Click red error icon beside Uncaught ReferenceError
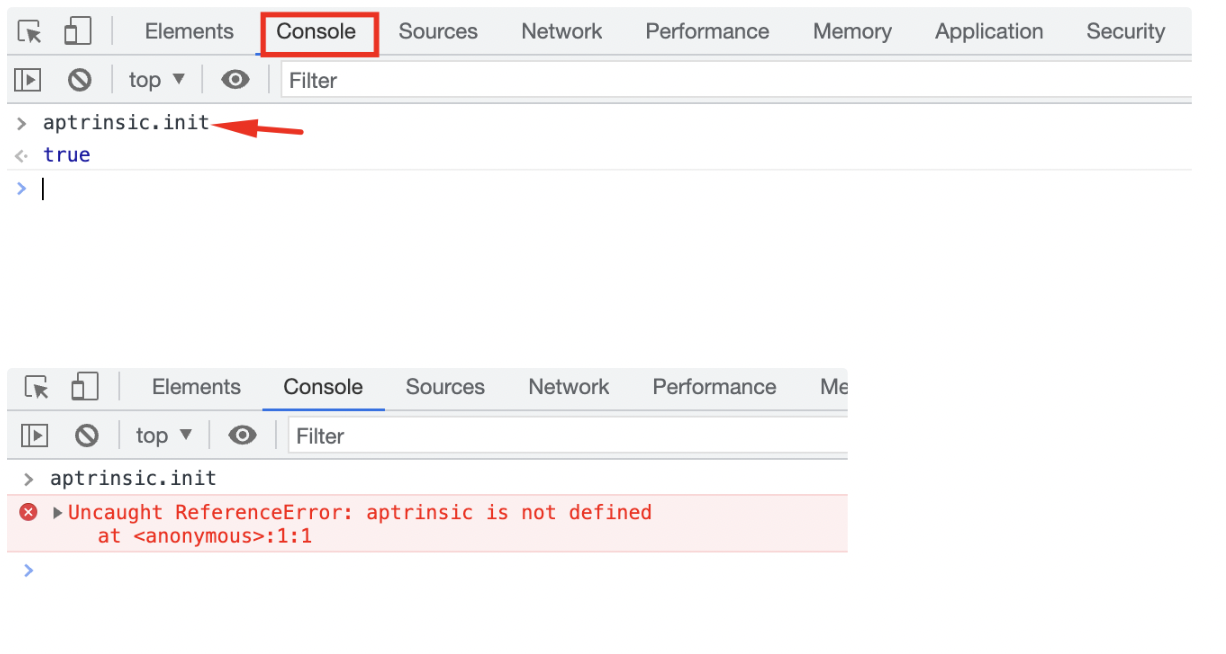This screenshot has height=654, width=1226. coord(29,512)
